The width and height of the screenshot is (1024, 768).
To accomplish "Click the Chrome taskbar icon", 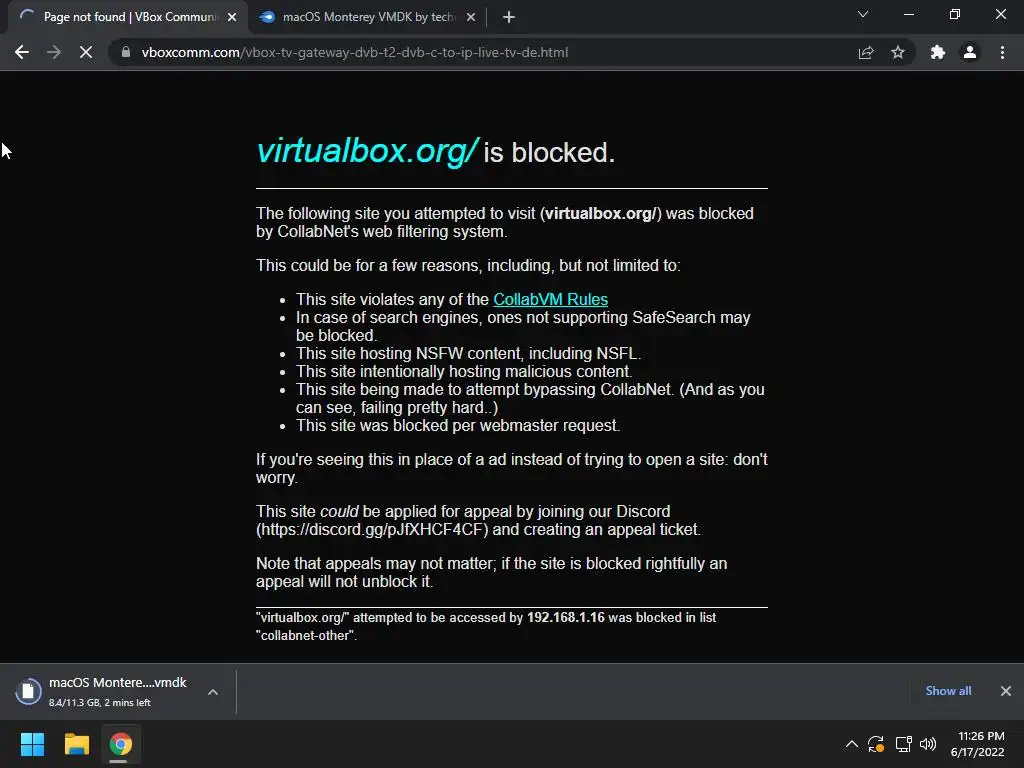I will [x=120, y=744].
